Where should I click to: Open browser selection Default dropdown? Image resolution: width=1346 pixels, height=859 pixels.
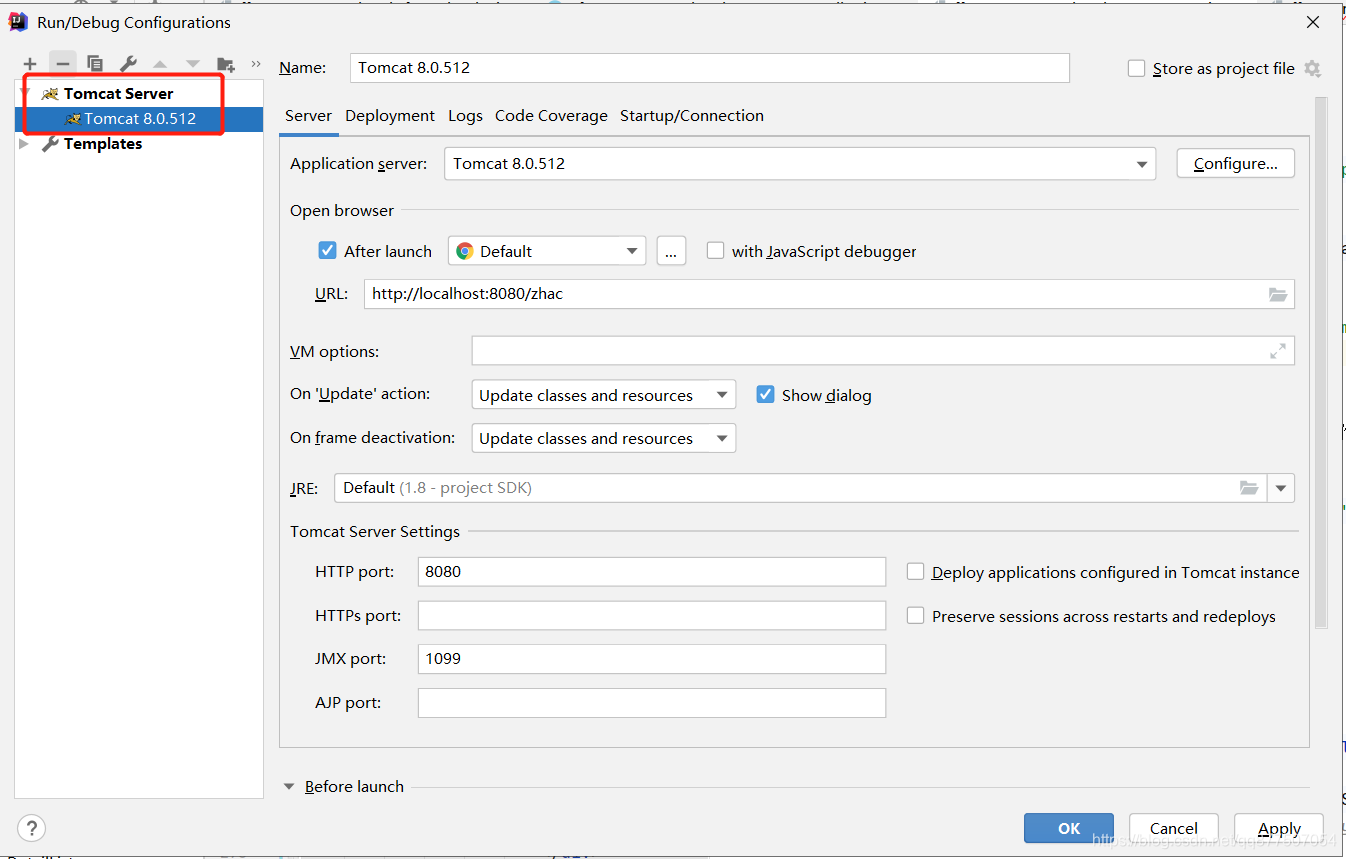pos(547,251)
